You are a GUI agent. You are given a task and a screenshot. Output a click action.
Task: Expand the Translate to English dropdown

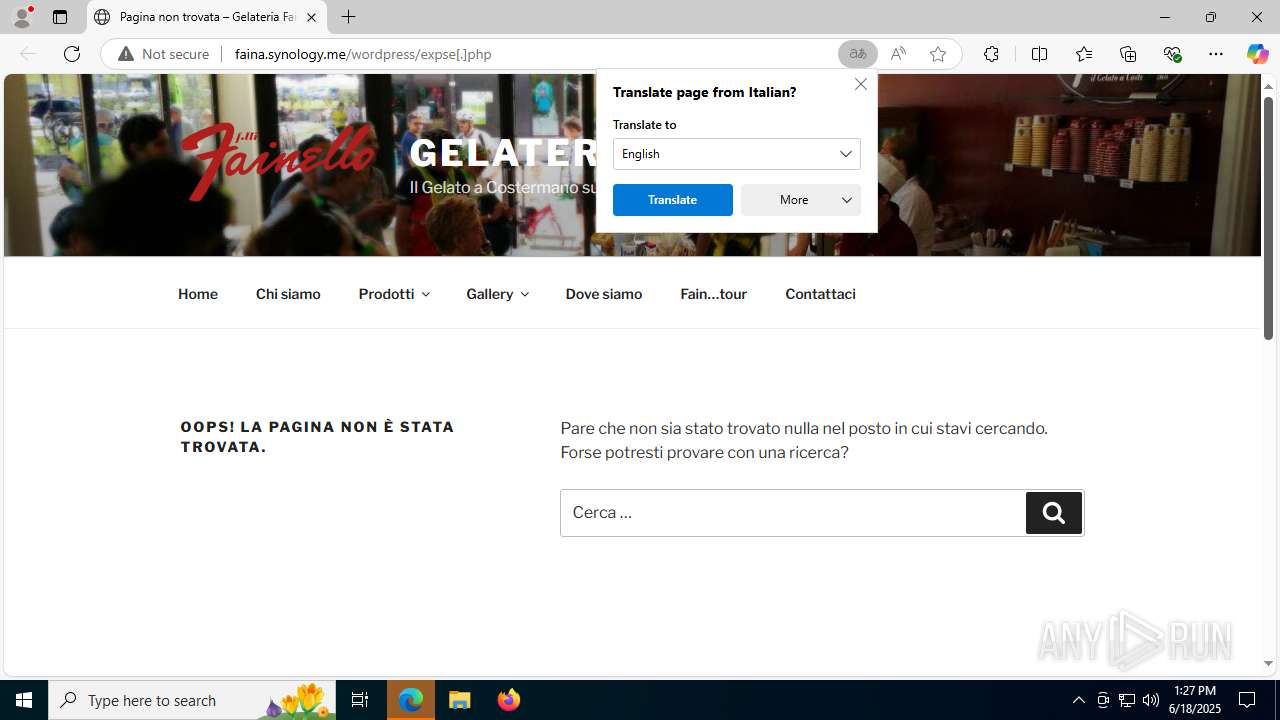tap(737, 154)
